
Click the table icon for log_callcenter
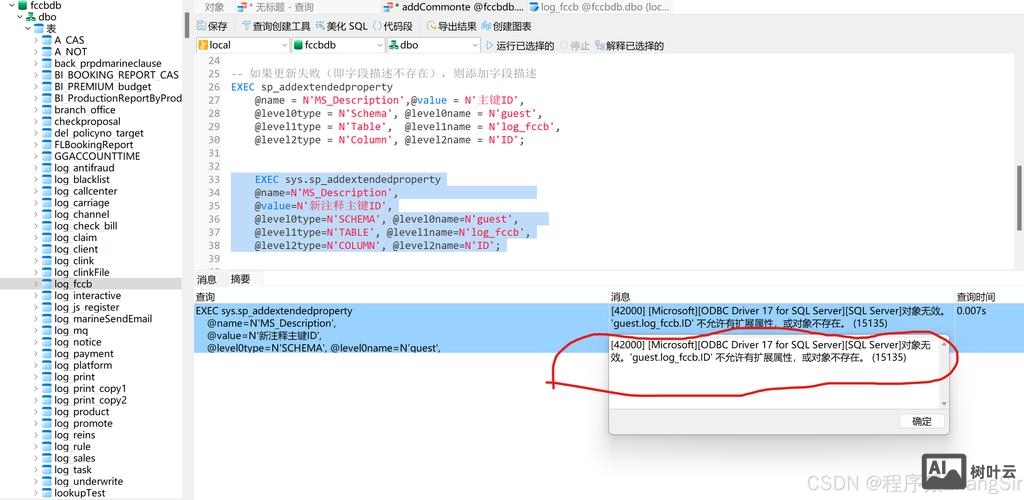[46, 191]
